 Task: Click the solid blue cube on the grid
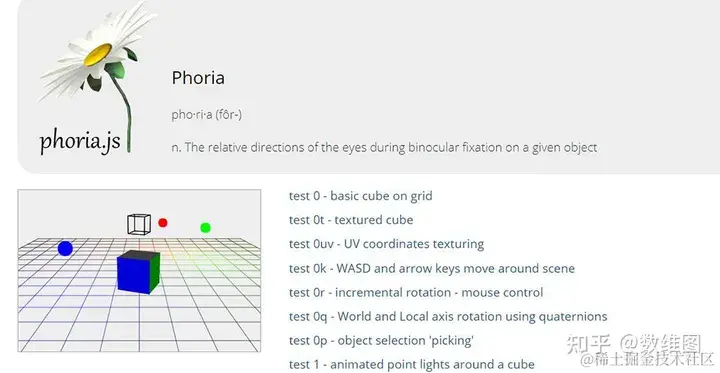click(138, 271)
